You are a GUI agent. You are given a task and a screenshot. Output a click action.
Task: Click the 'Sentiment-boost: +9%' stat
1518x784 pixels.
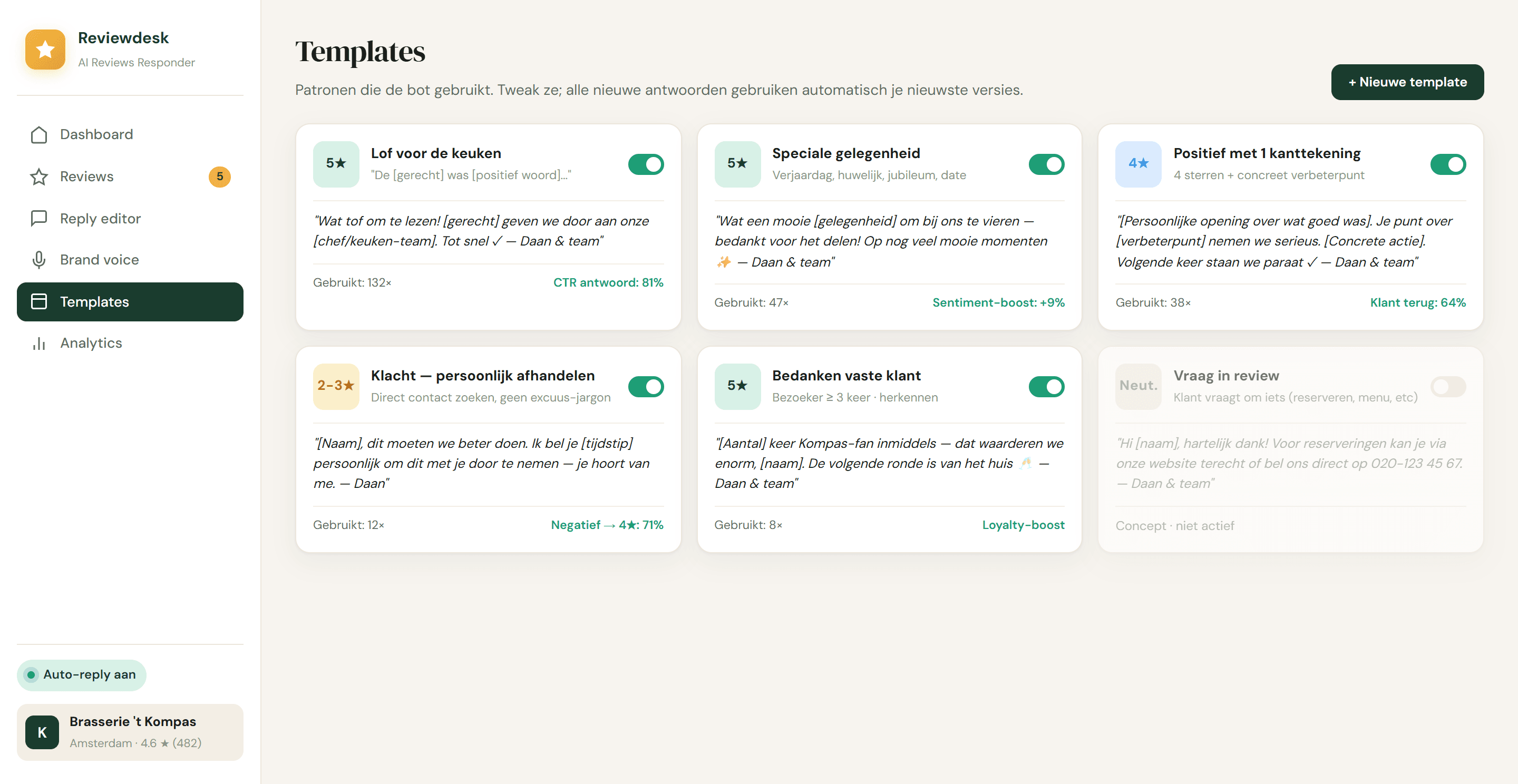(998, 303)
